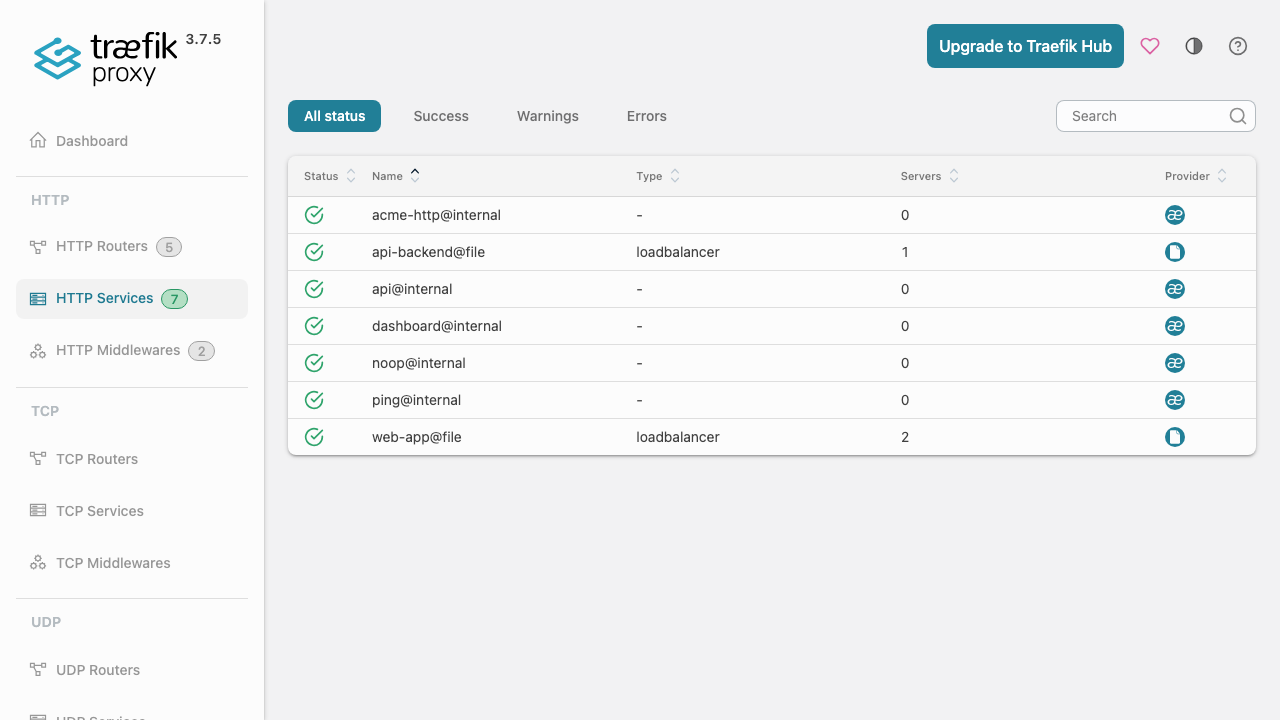Viewport: 1280px width, 720px height.
Task: Click web-app@file success status icon
Action: [x=314, y=437]
